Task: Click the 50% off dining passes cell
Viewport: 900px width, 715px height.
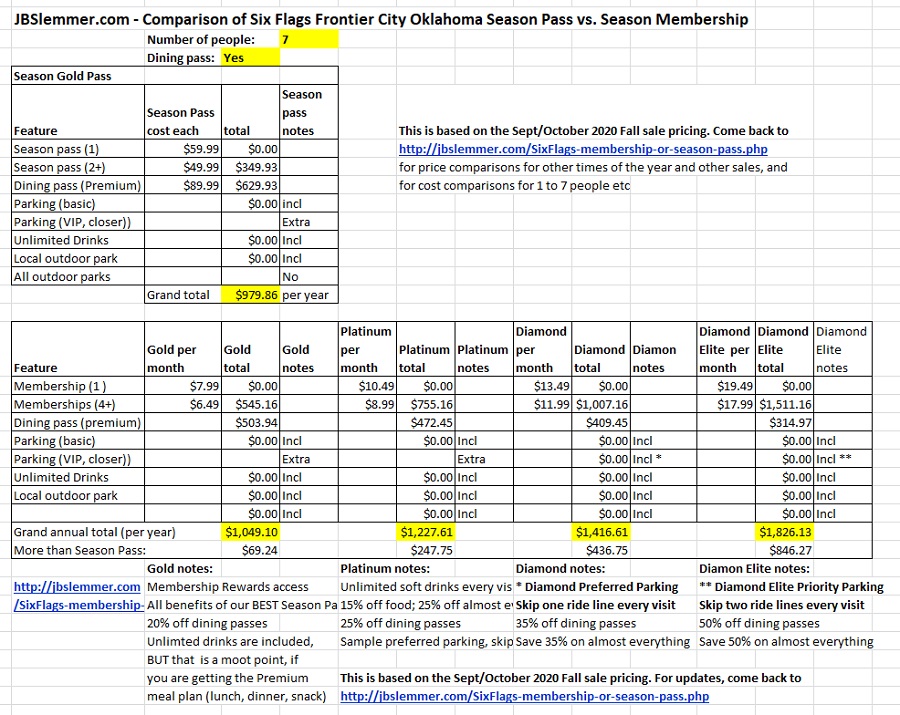Action: click(759, 623)
